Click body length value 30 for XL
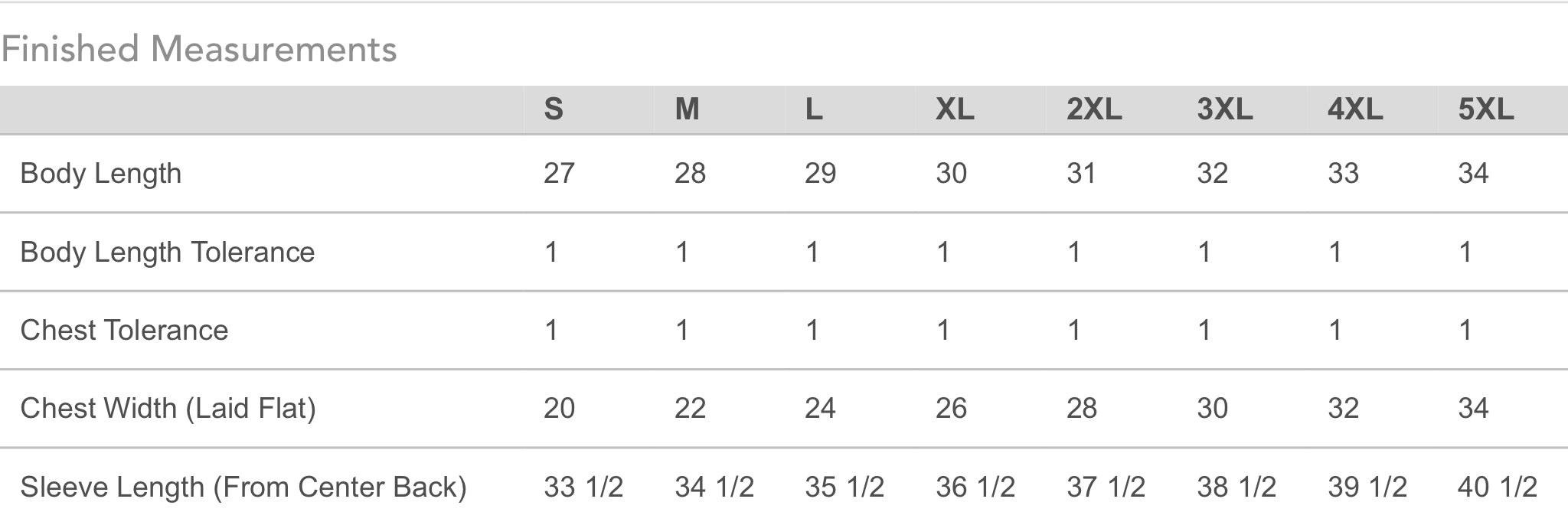The image size is (1568, 525). click(951, 173)
